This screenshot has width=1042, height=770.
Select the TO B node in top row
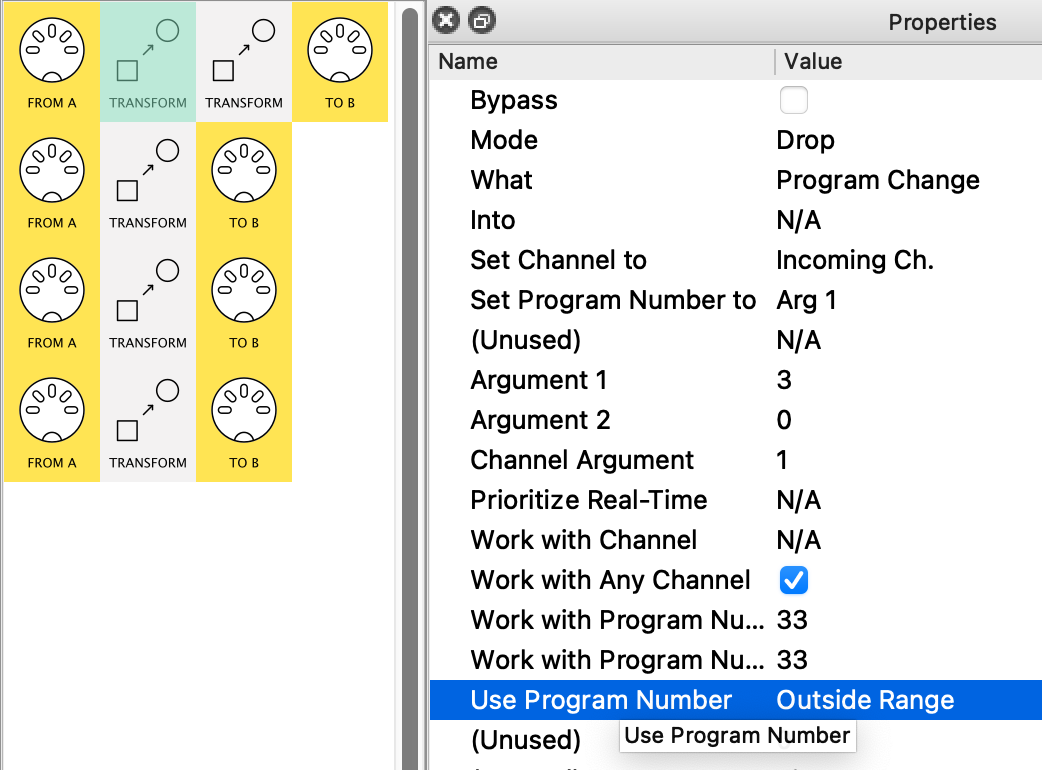click(x=339, y=61)
